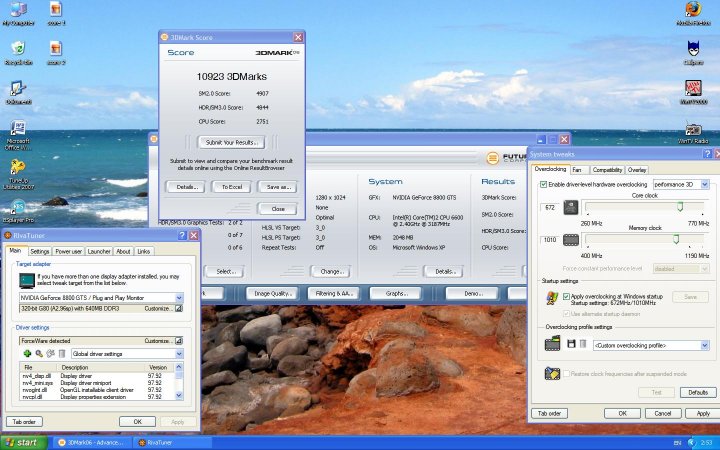The image size is (720, 450).
Task: Click Memory clock slider handle
Action: click(x=676, y=239)
